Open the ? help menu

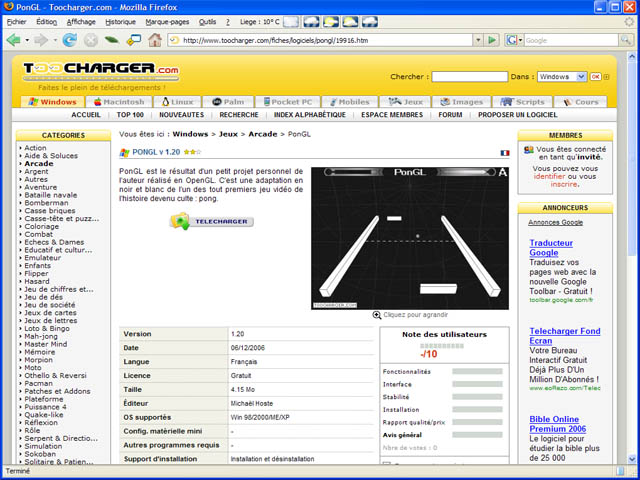click(x=228, y=22)
